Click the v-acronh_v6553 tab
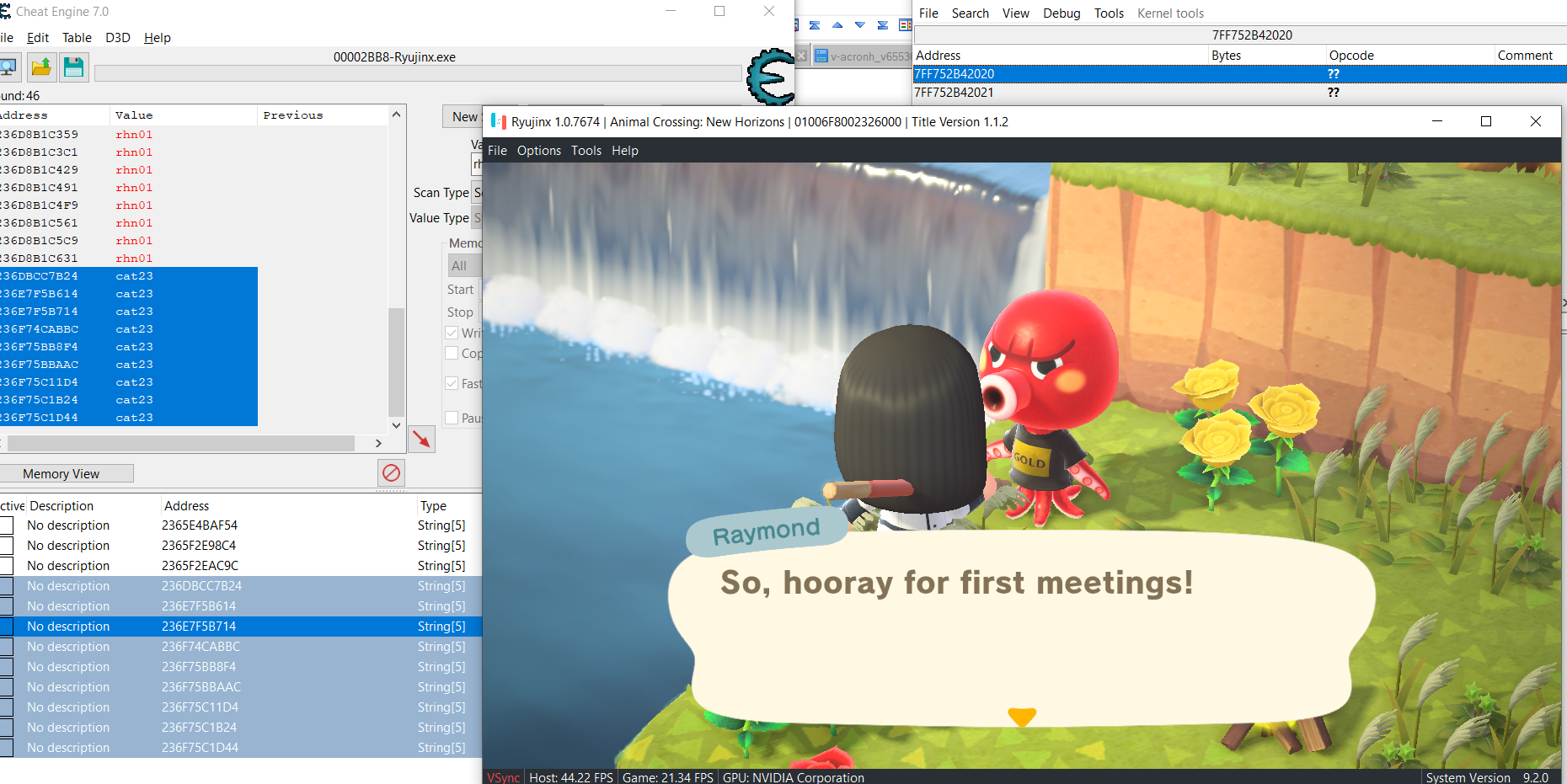The image size is (1567, 784). [x=862, y=56]
